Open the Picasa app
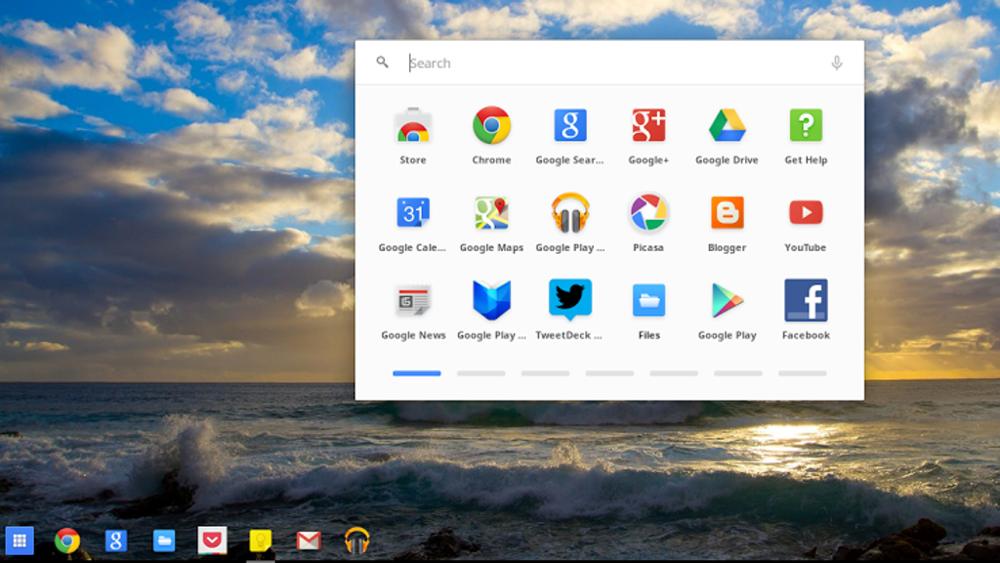 649,213
